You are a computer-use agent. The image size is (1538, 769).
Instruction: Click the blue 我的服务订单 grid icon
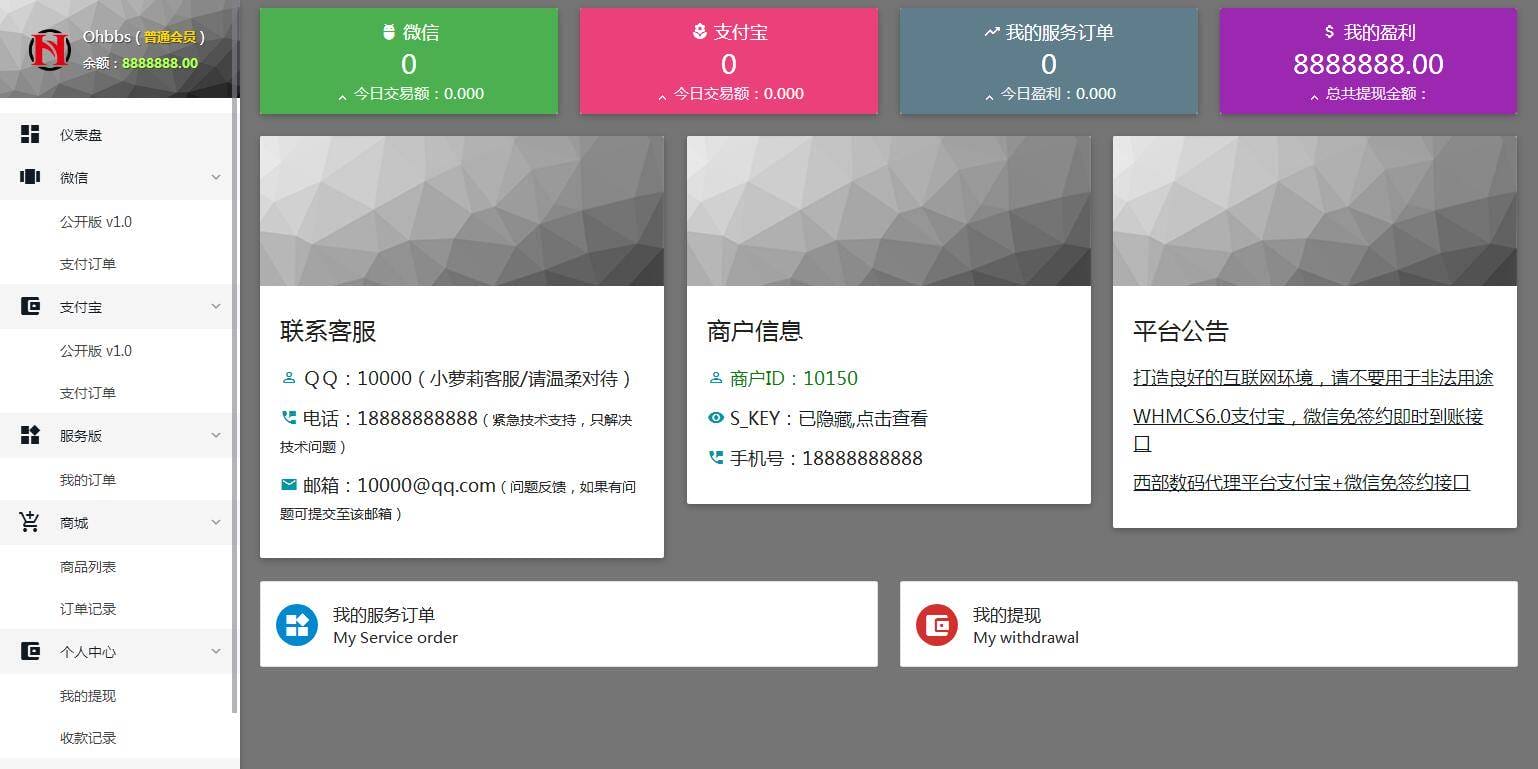pos(297,624)
